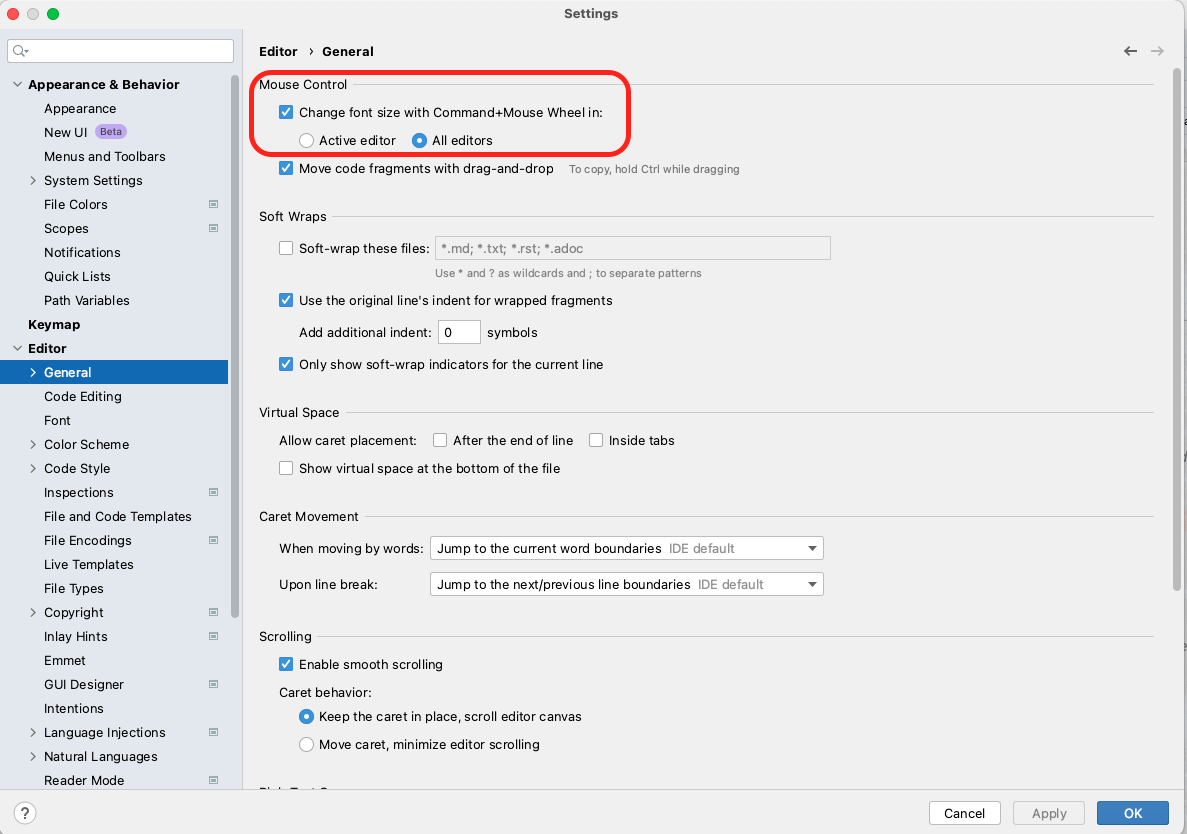Click the Help question mark icon
This screenshot has height=834, width=1187.
tap(24, 813)
